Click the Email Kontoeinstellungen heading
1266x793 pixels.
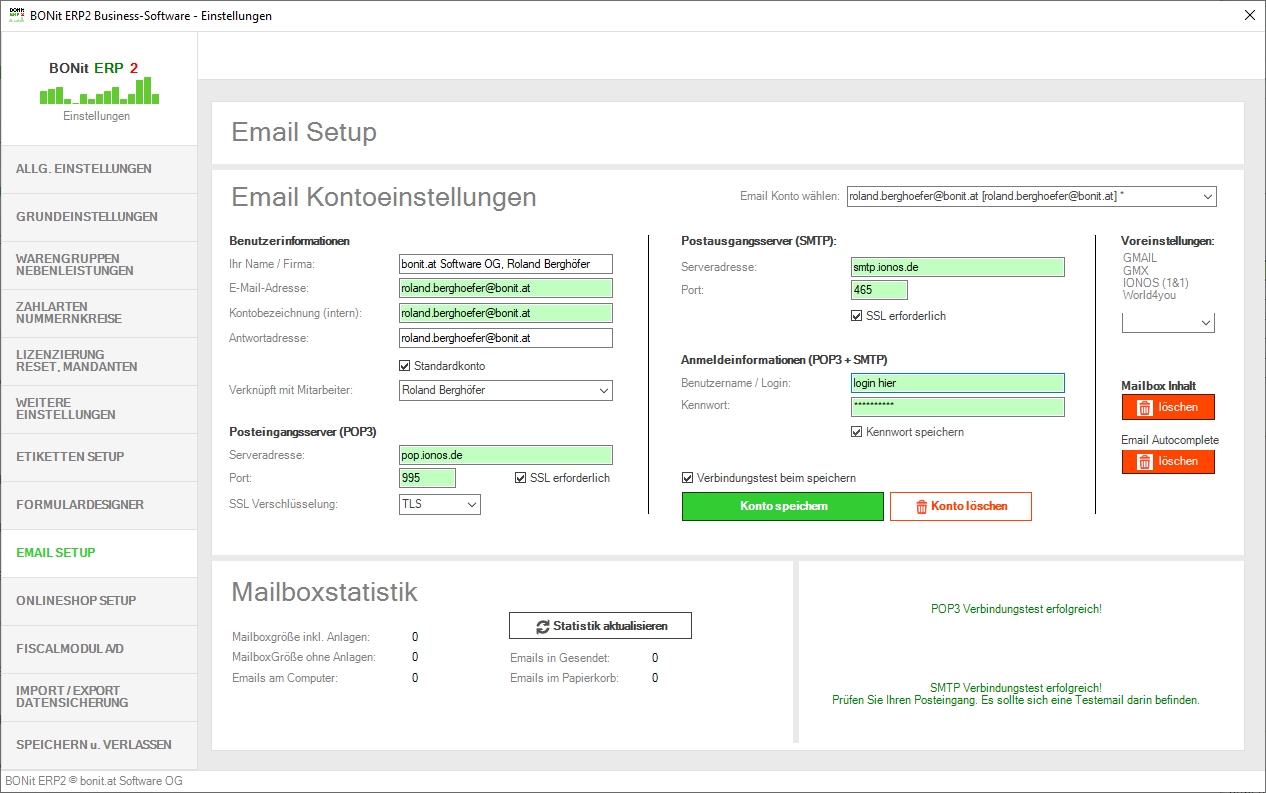coord(384,197)
